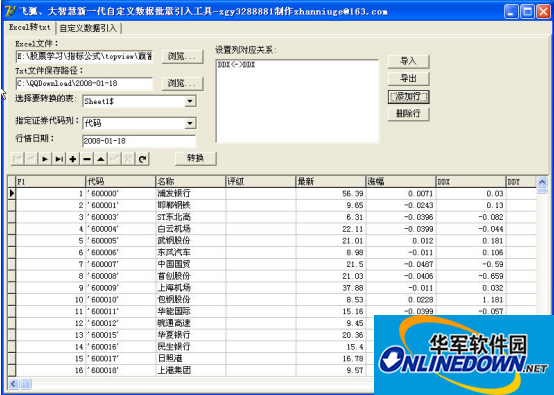
Task: Click the 名称 column header
Action: (x=190, y=182)
